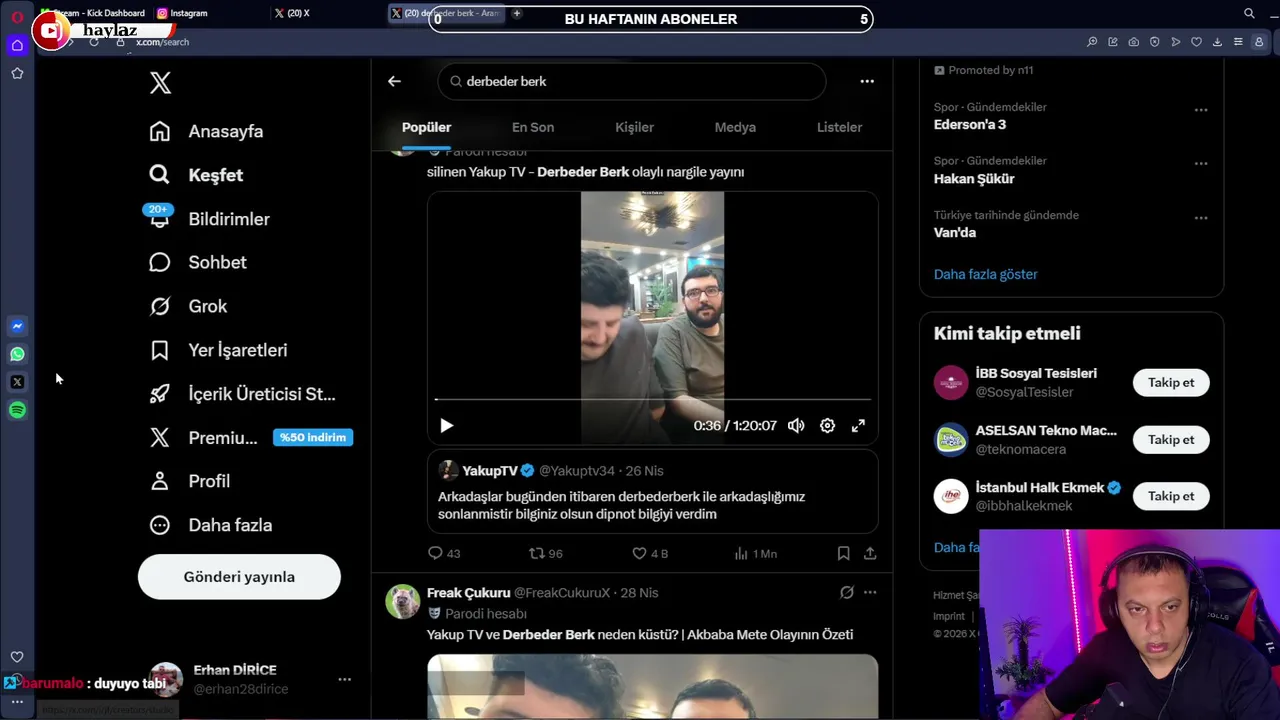Viewport: 1280px width, 720px height.
Task: Open Sohbet messages
Action: 198,262
